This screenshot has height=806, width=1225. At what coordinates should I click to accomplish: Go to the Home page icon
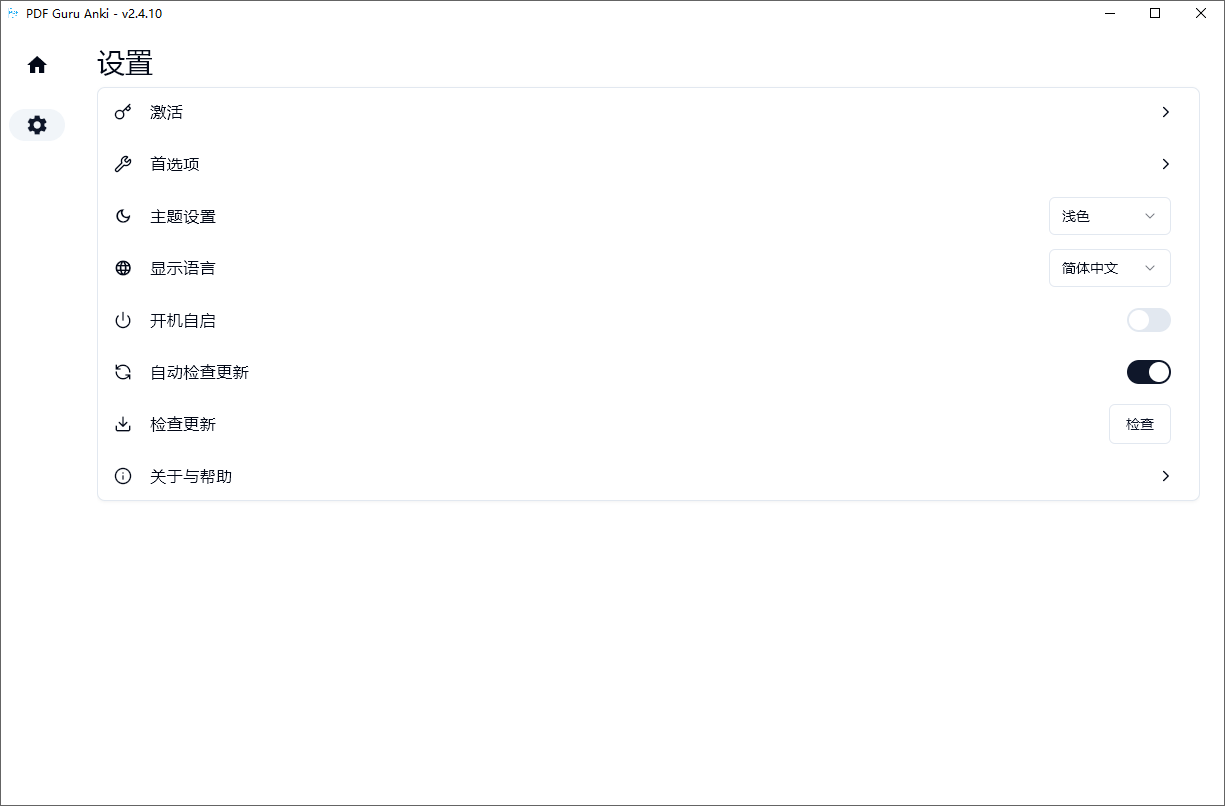point(37,65)
